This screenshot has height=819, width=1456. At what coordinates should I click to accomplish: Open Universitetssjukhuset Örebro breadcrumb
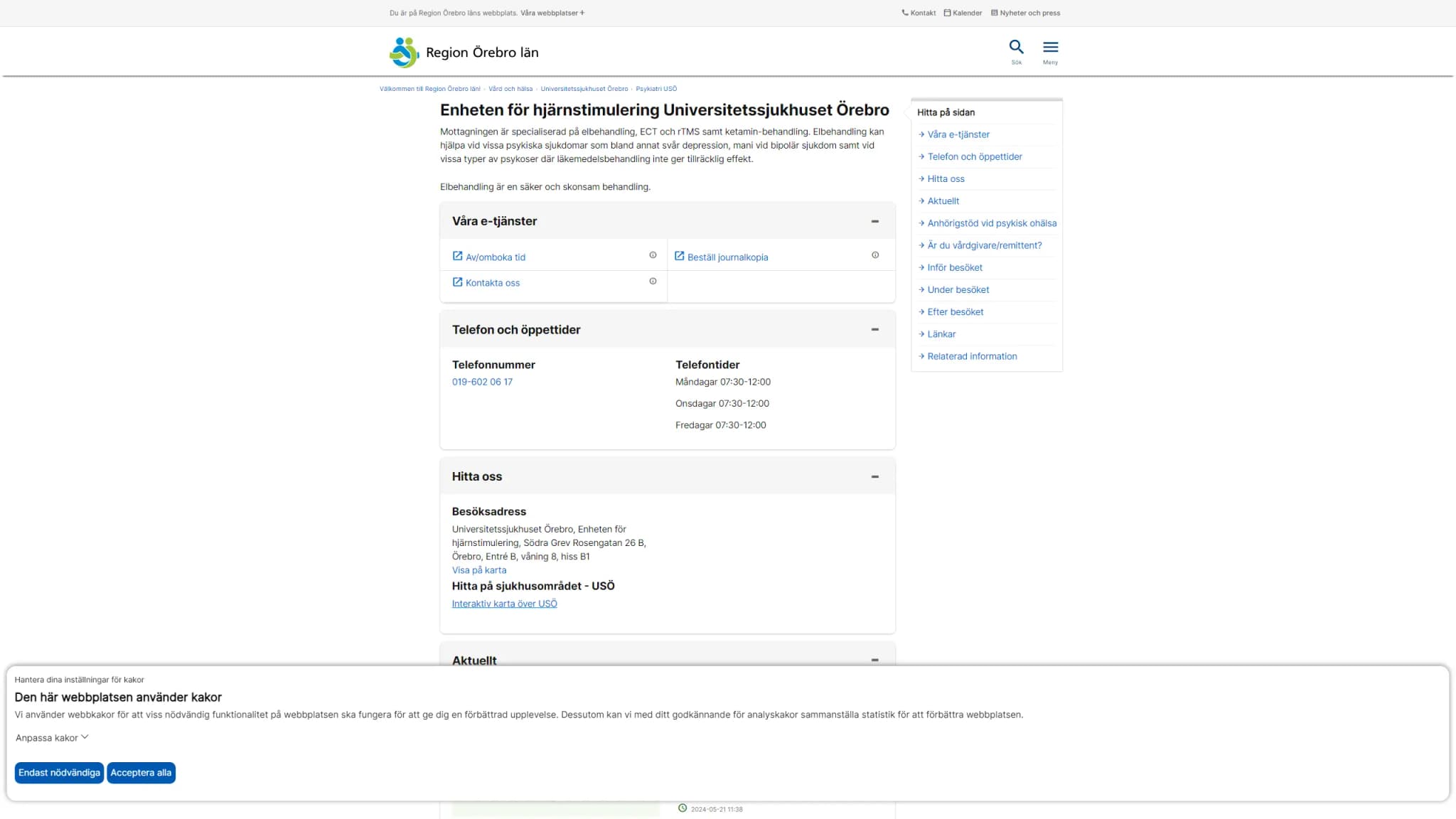click(x=584, y=89)
